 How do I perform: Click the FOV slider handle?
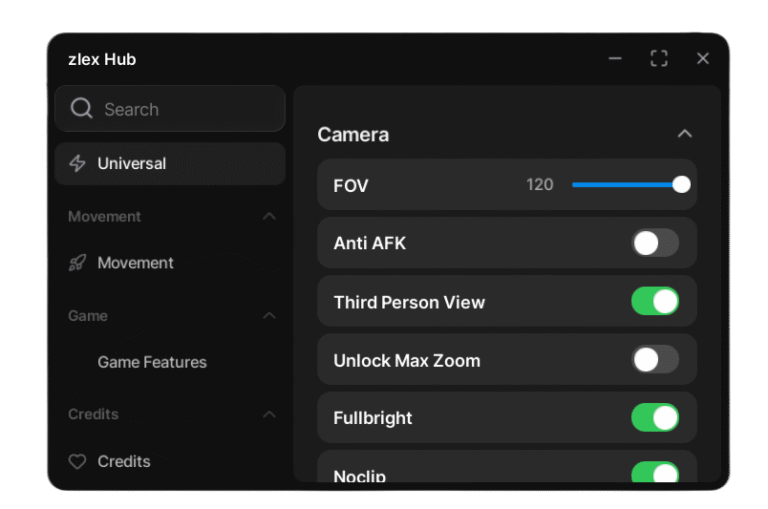682,184
